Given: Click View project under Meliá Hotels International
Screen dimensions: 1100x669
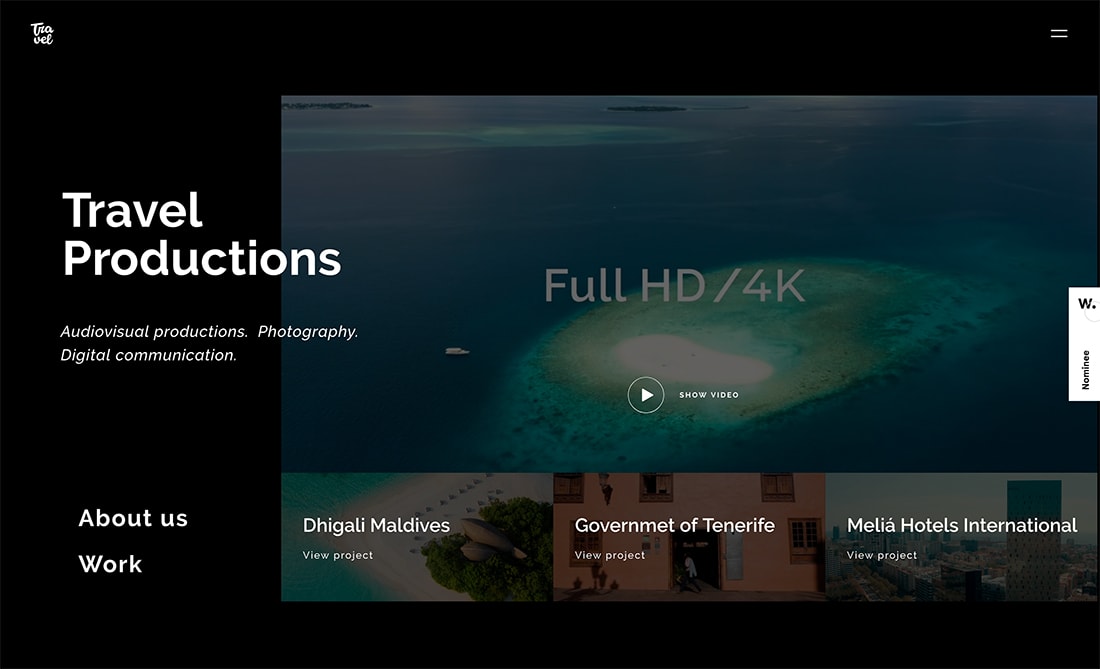Looking at the screenshot, I should coord(882,555).
